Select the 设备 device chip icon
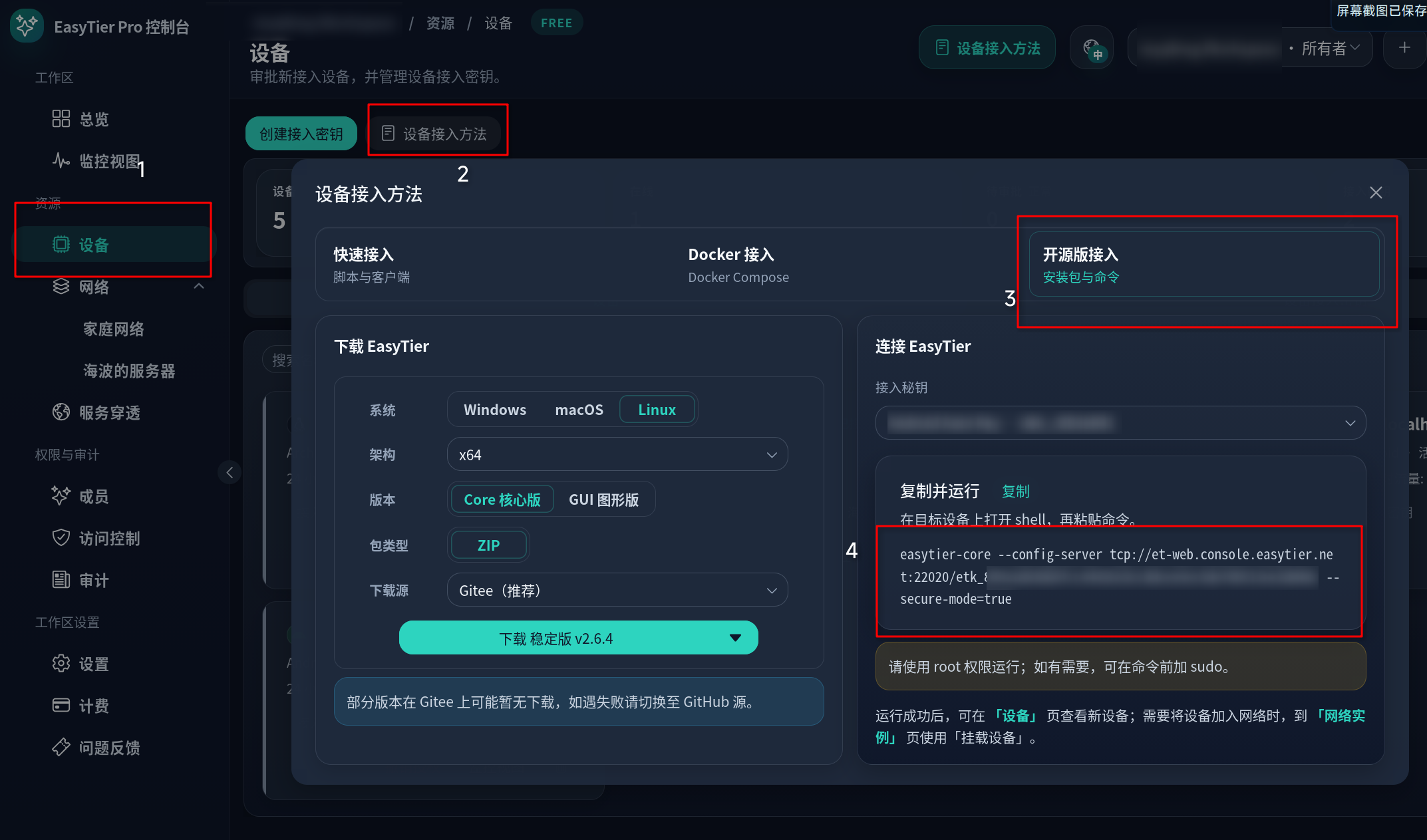The height and width of the screenshot is (840, 1427). click(61, 245)
